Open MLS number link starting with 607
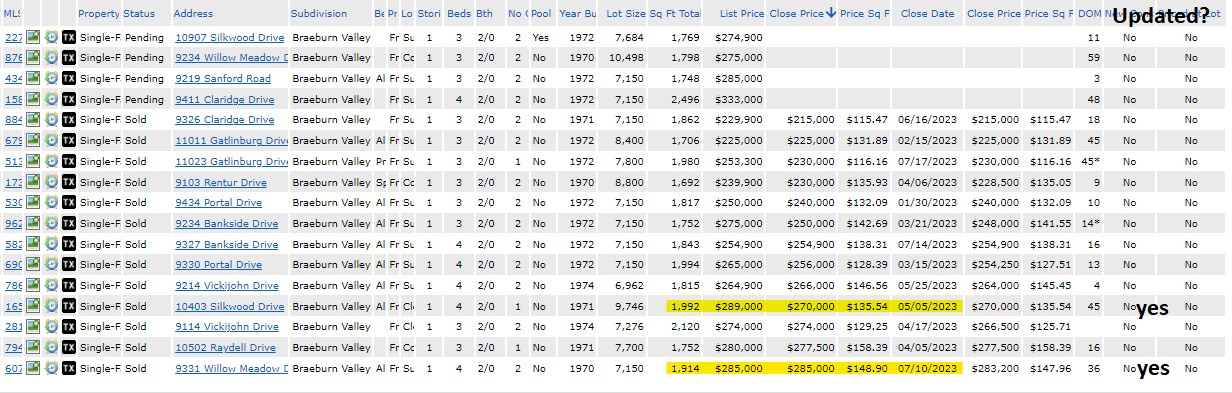 pos(13,369)
